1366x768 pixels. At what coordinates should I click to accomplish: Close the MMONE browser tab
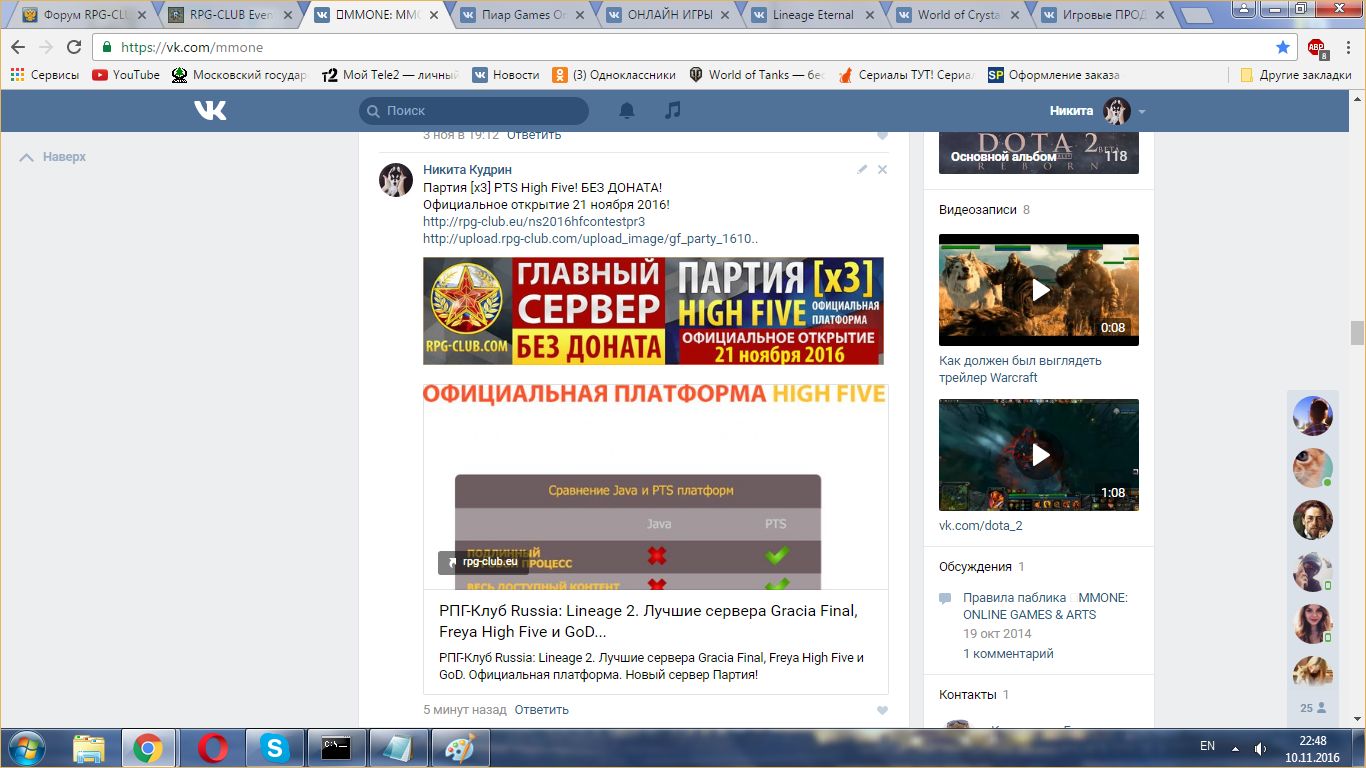click(x=432, y=15)
